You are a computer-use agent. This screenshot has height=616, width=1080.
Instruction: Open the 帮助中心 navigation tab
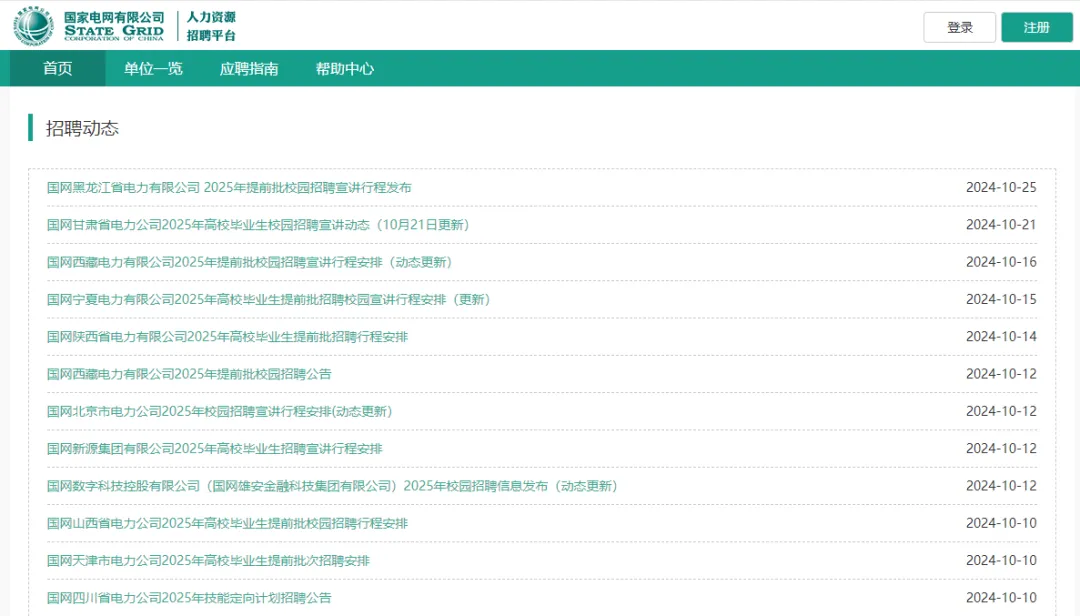click(x=344, y=68)
